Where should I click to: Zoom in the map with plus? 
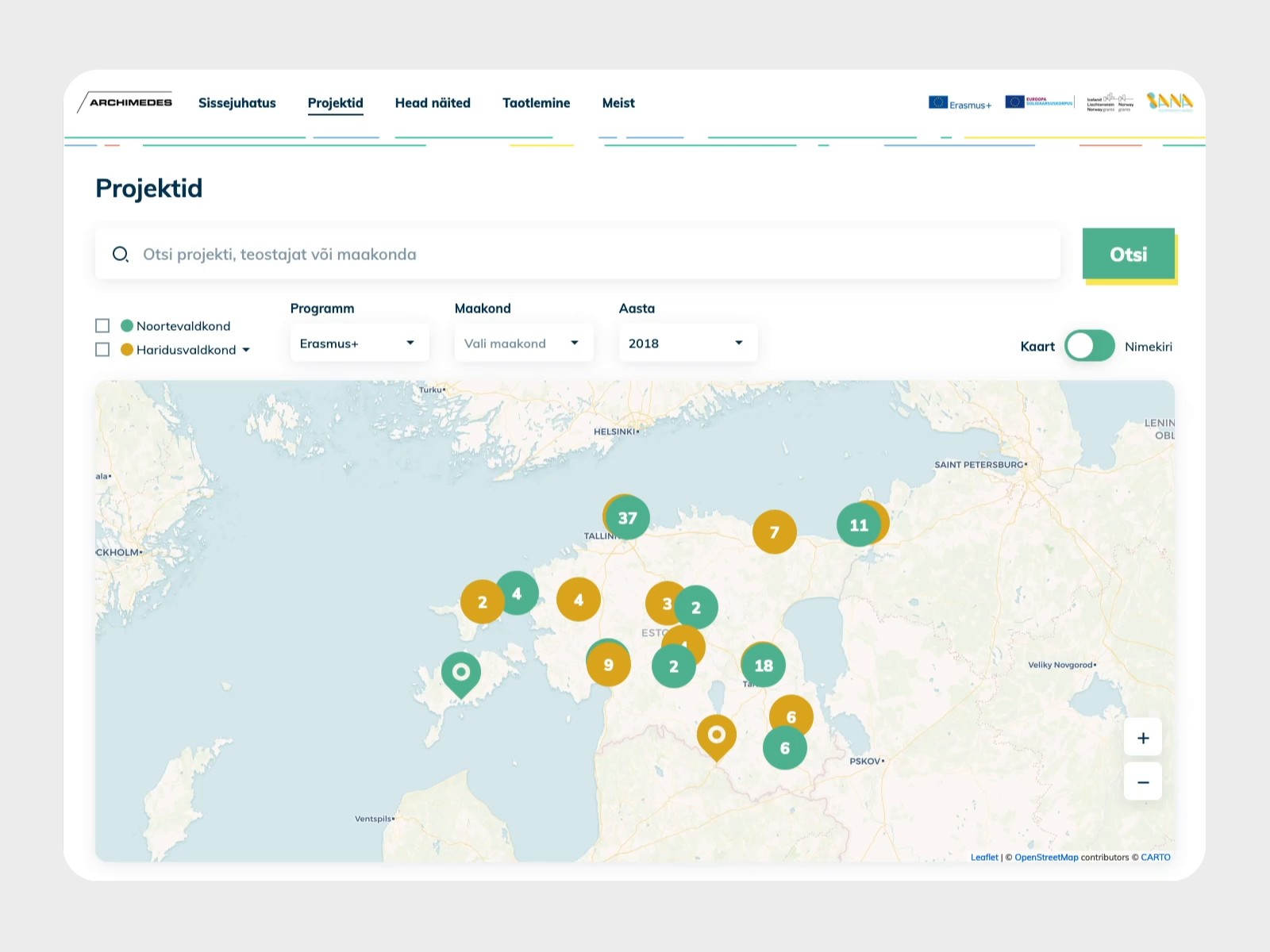pyautogui.click(x=1142, y=738)
